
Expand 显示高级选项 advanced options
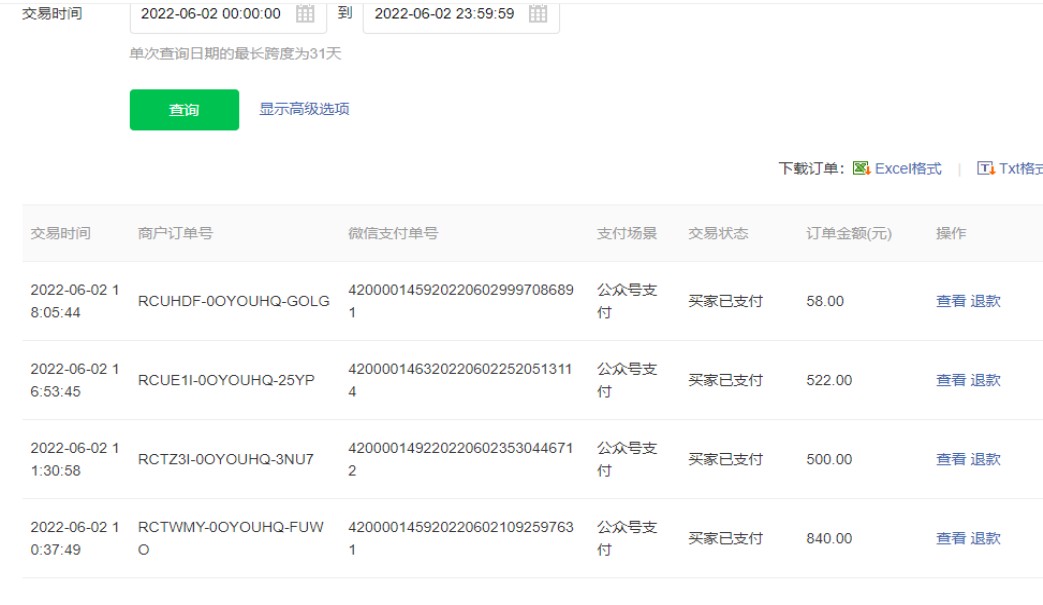(x=304, y=109)
